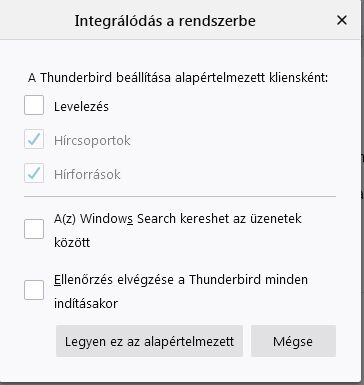The height and width of the screenshot is (385, 364).
Task: Click the Levelezés label text
Action: pos(81,107)
